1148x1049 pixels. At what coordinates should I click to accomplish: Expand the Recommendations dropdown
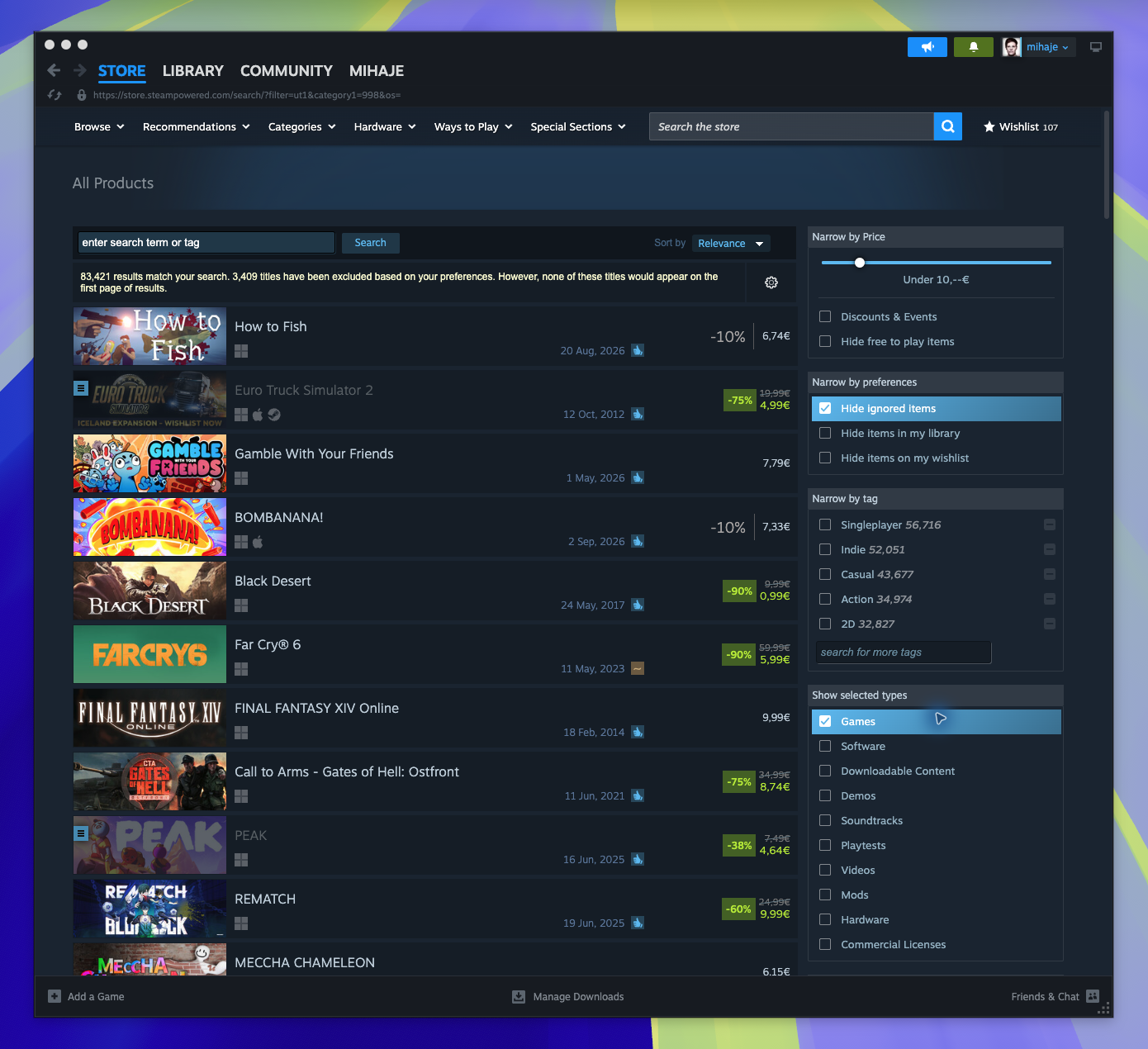click(x=197, y=126)
